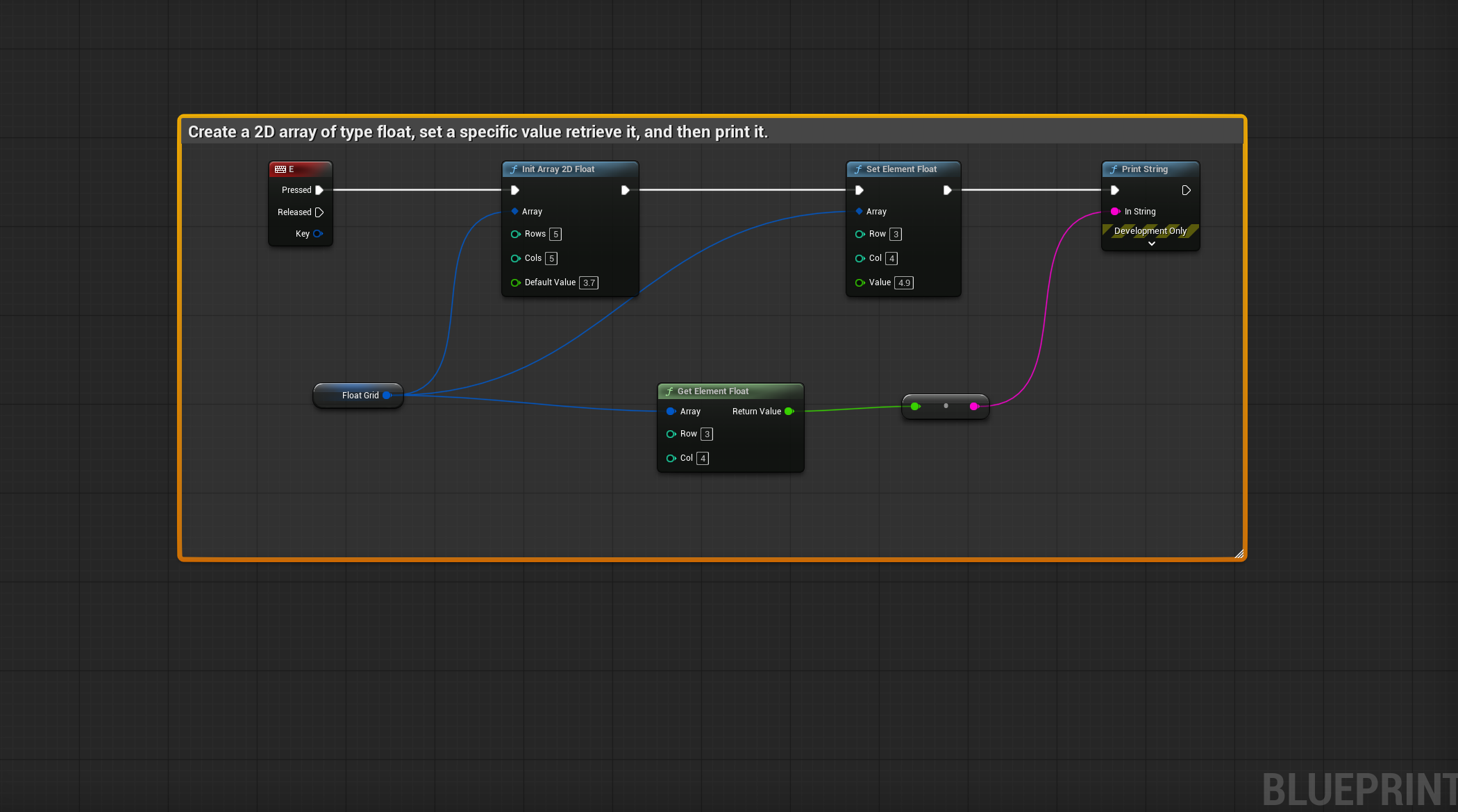1458x812 pixels.
Task: Select the comment box title text
Action: [x=478, y=132]
